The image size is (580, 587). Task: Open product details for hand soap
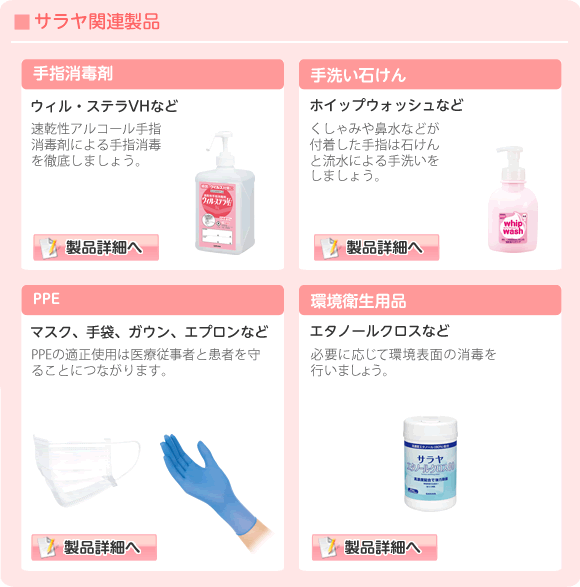[376, 247]
